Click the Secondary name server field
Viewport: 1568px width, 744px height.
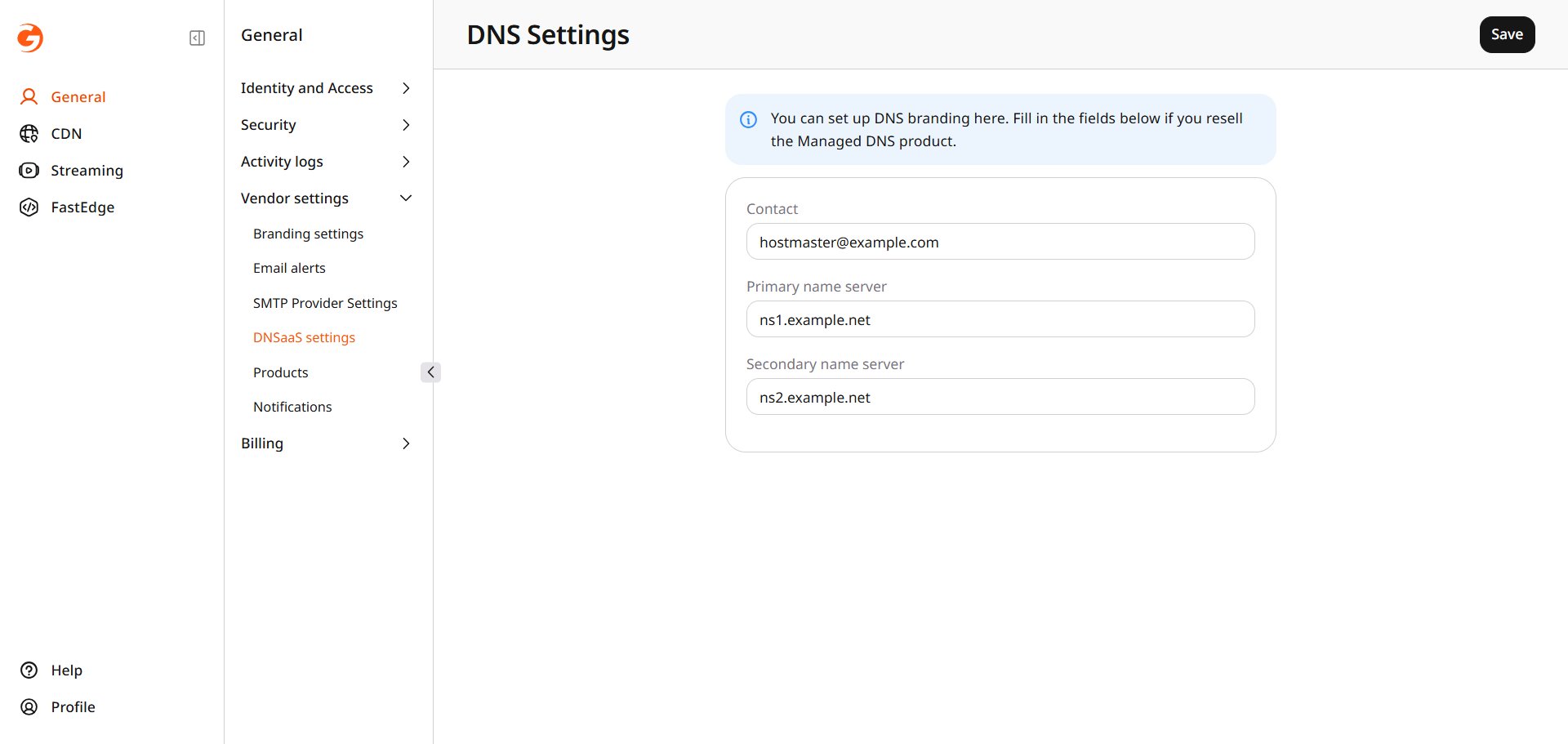(1000, 397)
